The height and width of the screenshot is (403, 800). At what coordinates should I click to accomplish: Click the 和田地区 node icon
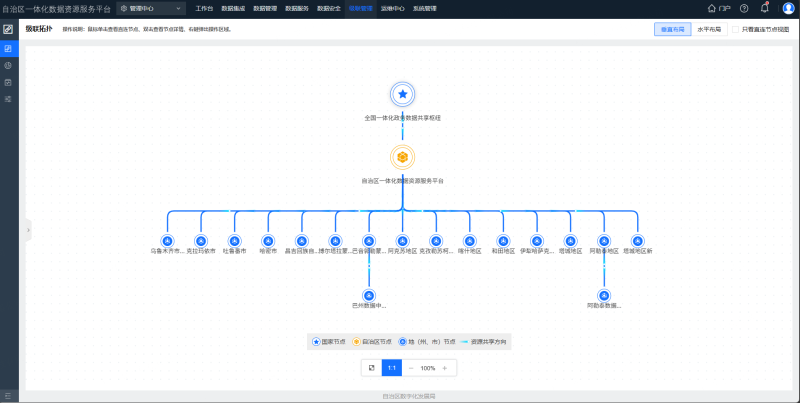[503, 241]
